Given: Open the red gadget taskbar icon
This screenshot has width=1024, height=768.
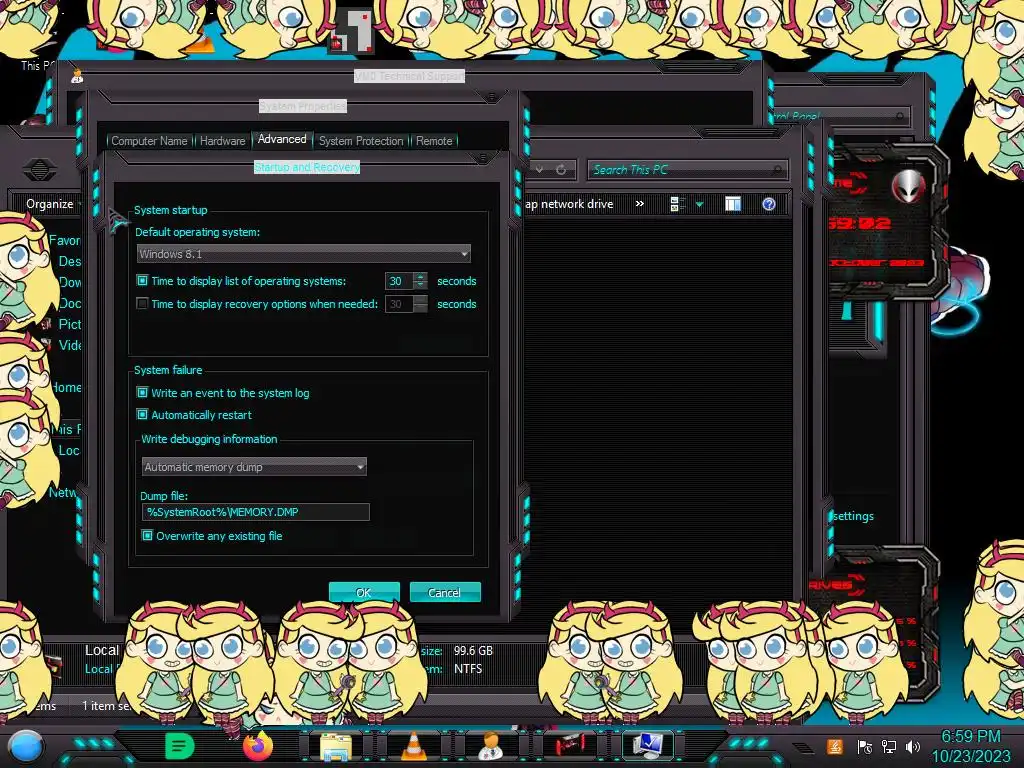Looking at the screenshot, I should tap(569, 745).
